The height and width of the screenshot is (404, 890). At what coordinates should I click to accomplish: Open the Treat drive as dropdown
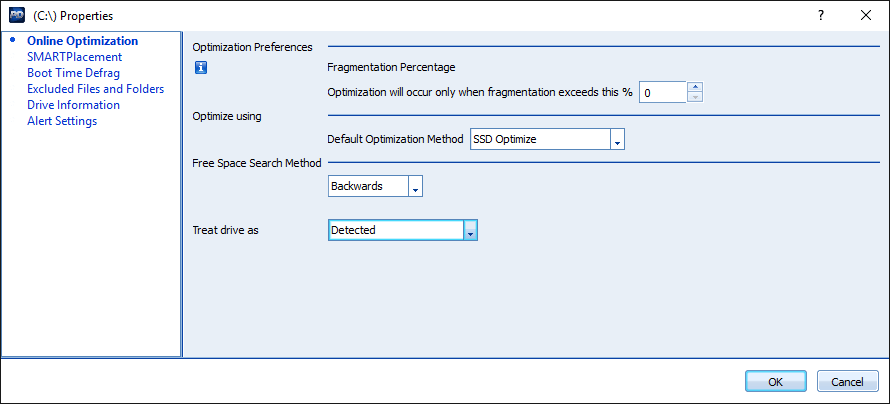click(x=470, y=231)
